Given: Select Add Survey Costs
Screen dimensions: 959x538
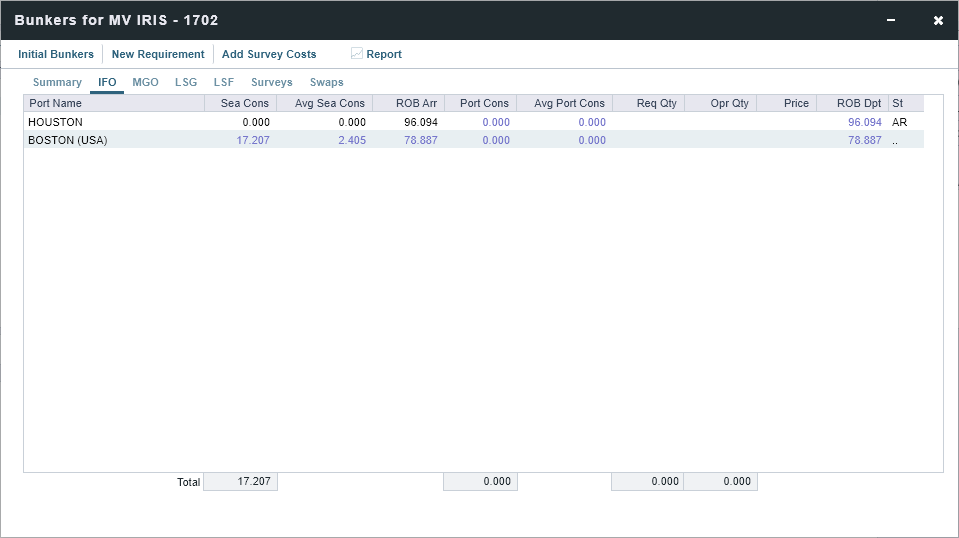Looking at the screenshot, I should [x=269, y=54].
